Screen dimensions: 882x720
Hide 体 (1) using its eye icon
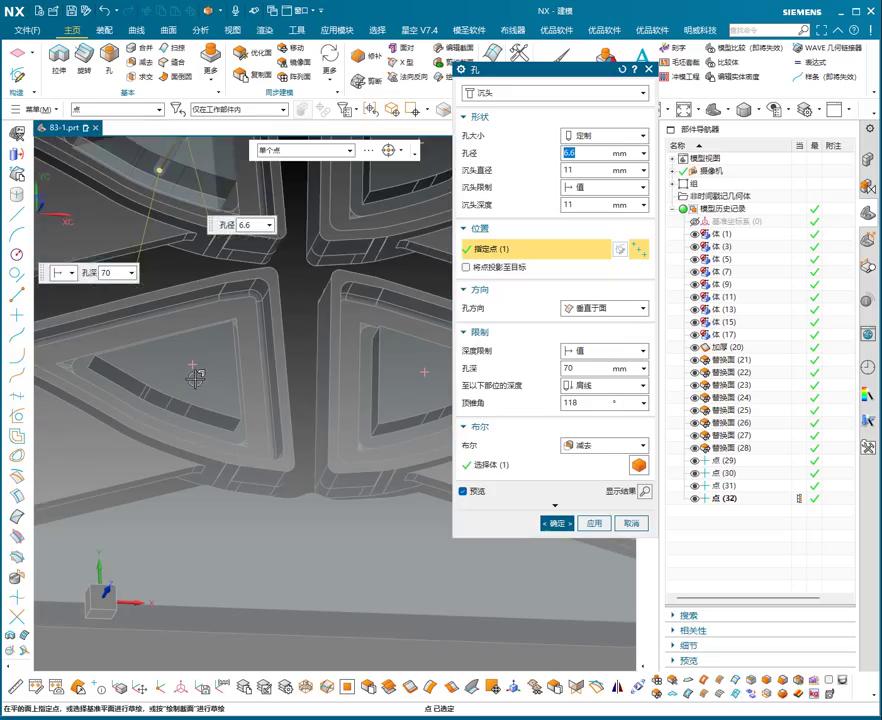click(695, 234)
